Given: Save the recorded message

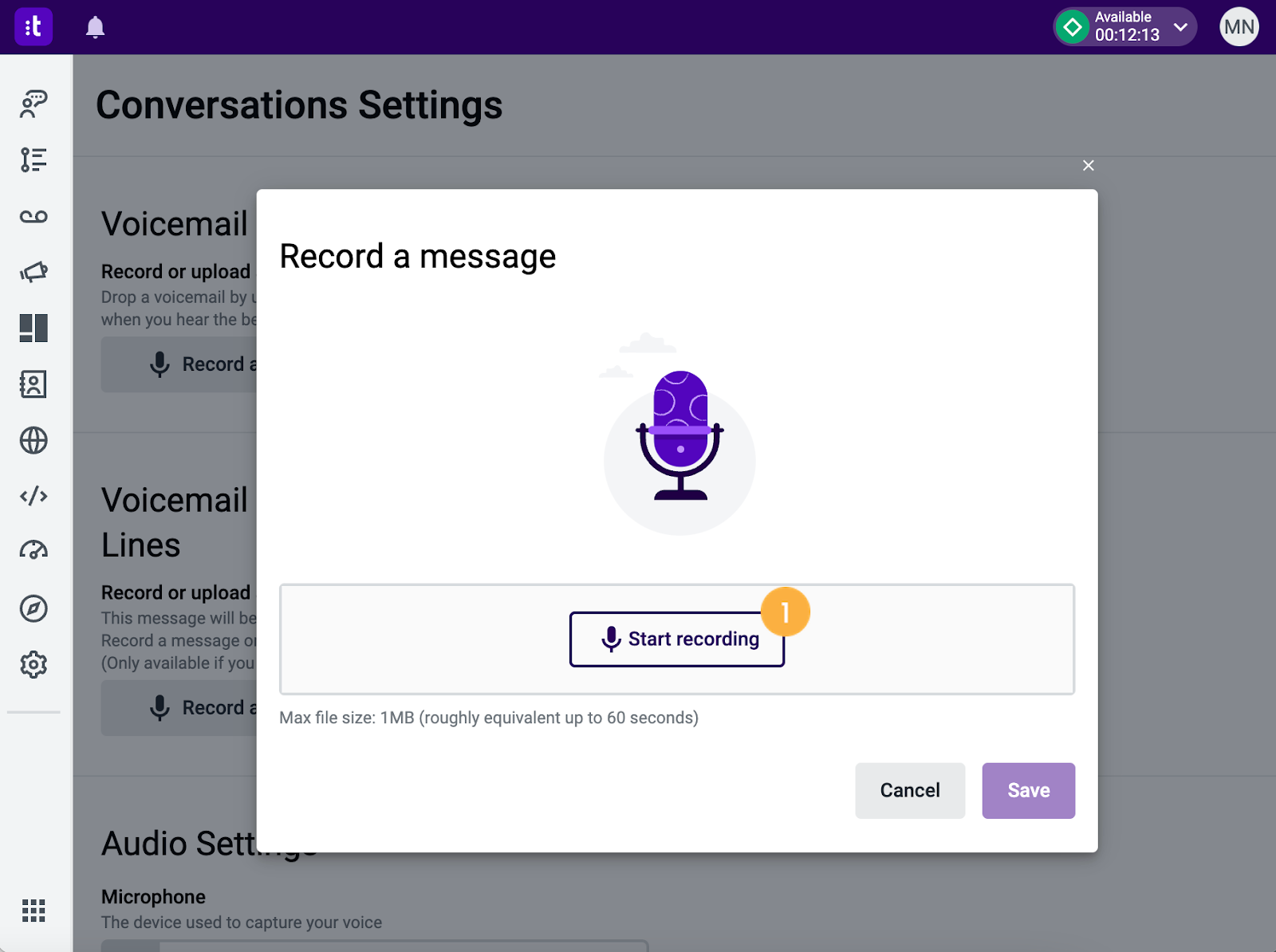Looking at the screenshot, I should (x=1029, y=790).
